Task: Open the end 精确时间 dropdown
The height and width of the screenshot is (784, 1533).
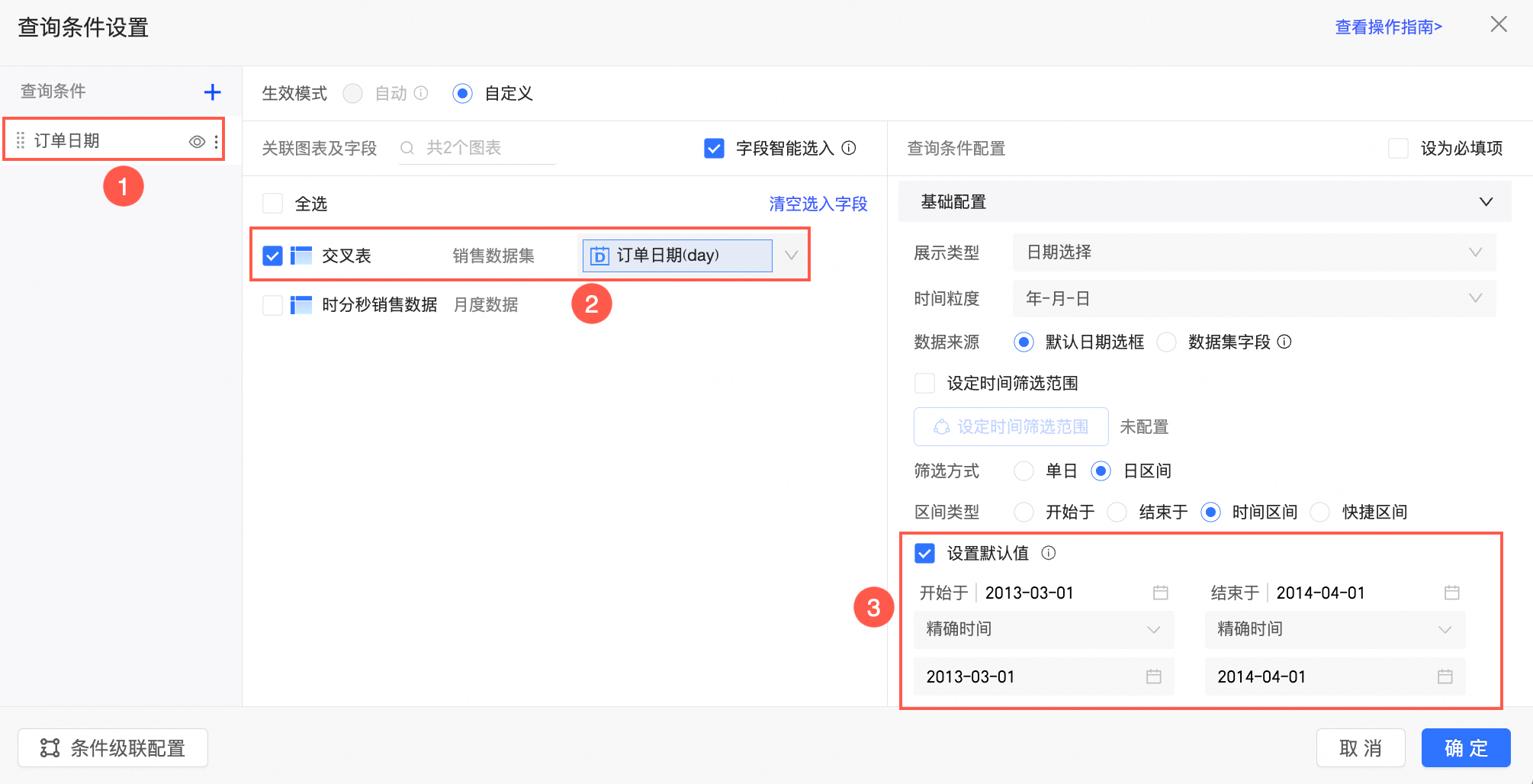Action: 1335,629
